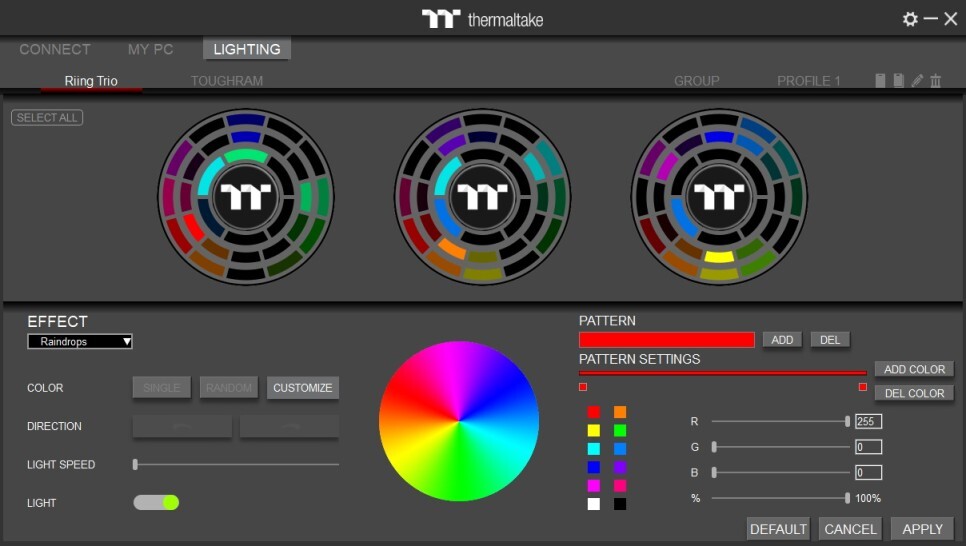Open the Raindrops effect dropdown
Viewport: 966px width, 546px height.
pyautogui.click(x=80, y=341)
